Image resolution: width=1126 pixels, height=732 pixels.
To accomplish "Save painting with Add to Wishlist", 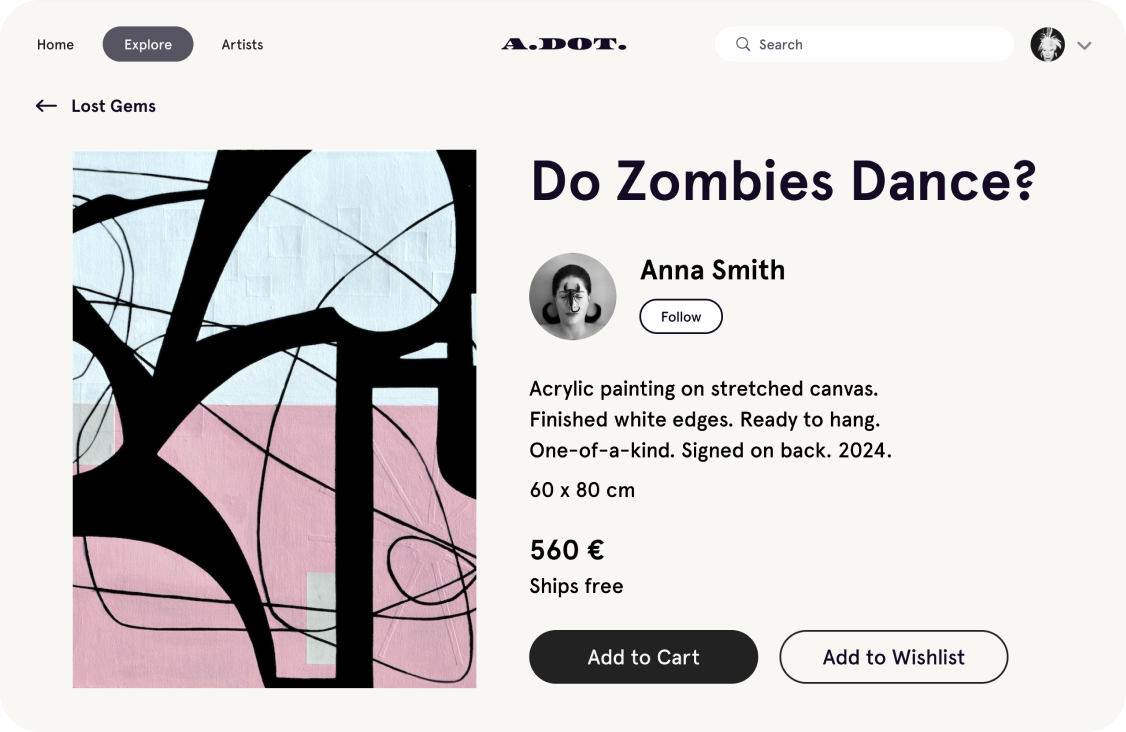I will pyautogui.click(x=893, y=657).
